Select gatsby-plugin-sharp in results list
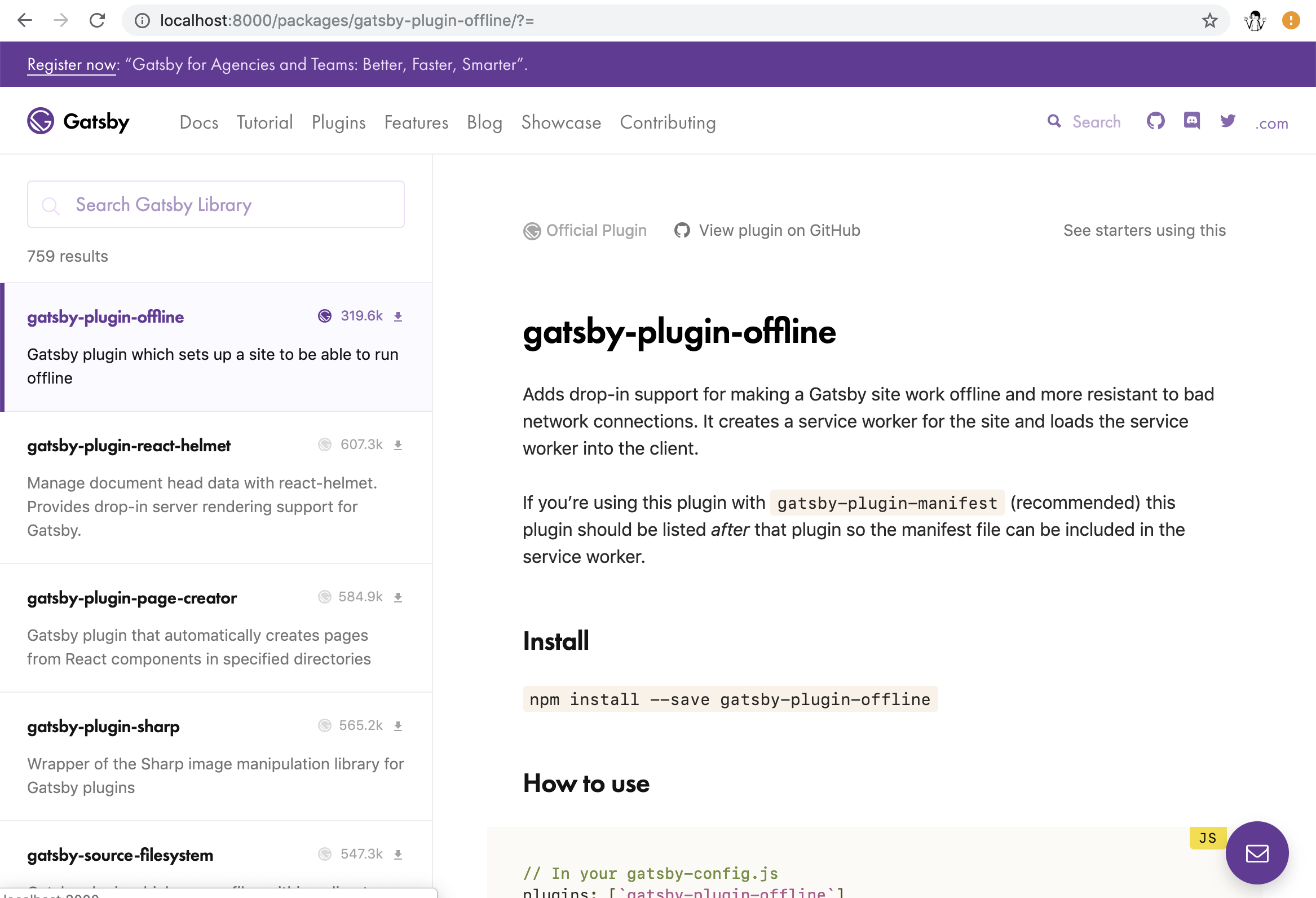Image resolution: width=1316 pixels, height=898 pixels. coord(103,727)
